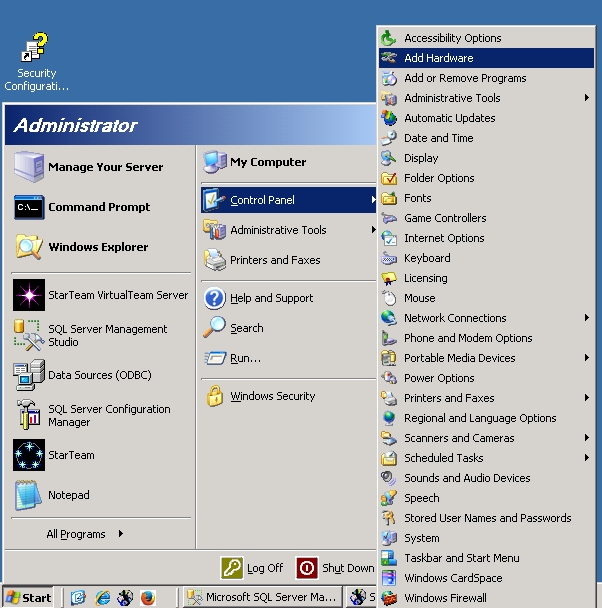Open StarTeam VirtualTeam Server icon
Image resolution: width=602 pixels, height=608 pixels.
[29, 295]
